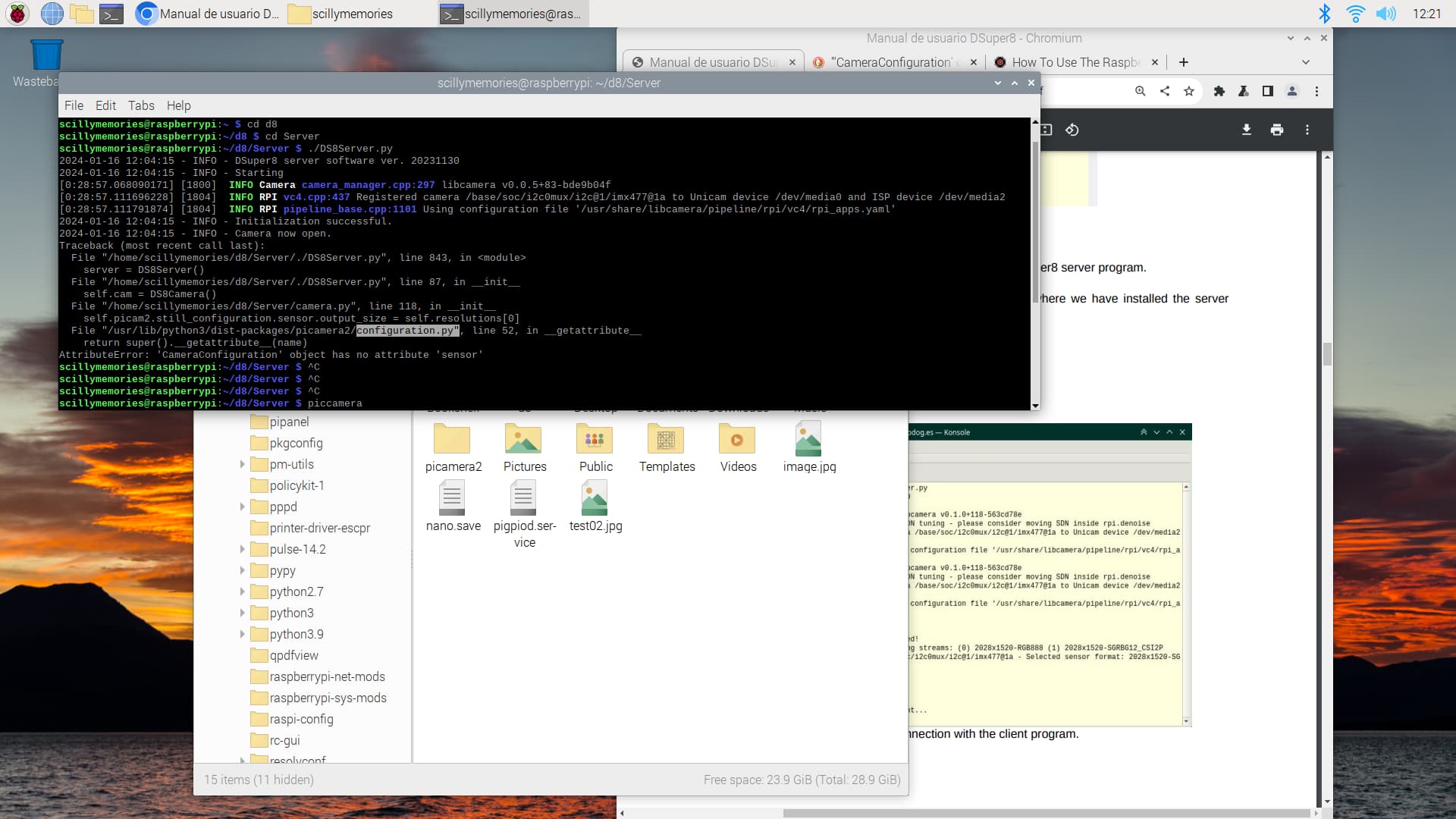Viewport: 1456px width, 819px height.
Task: Select printer-driver-escpr in folder tree
Action: (x=319, y=528)
